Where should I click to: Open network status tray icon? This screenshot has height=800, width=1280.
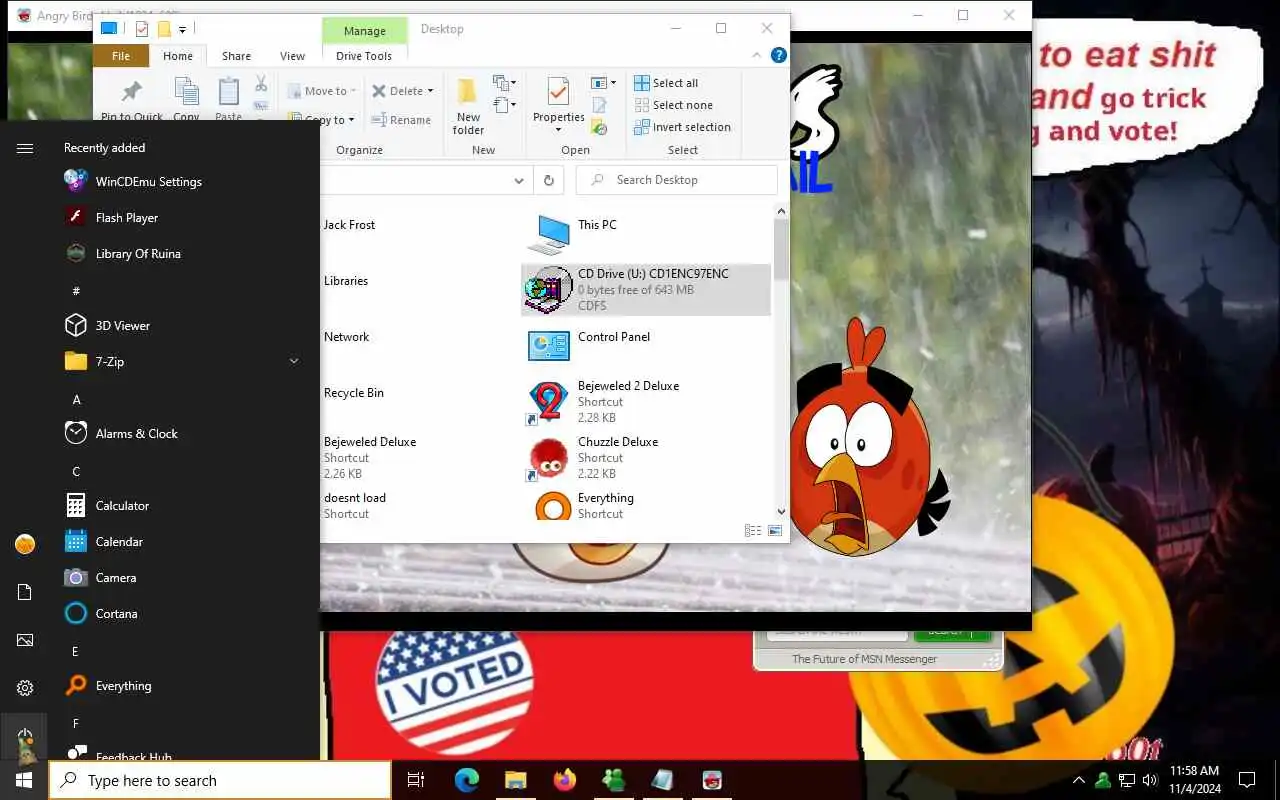point(1126,780)
